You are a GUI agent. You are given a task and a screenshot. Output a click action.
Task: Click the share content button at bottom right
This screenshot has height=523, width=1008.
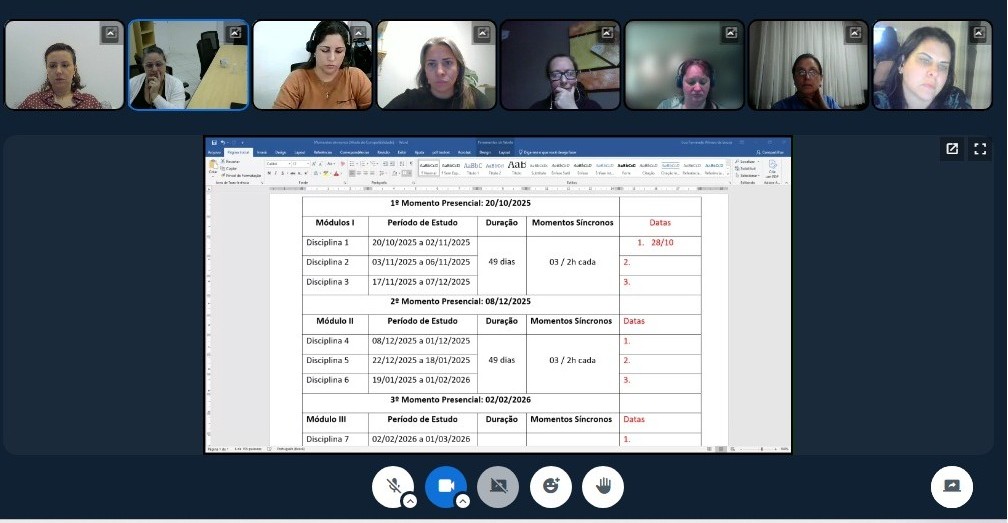click(951, 487)
